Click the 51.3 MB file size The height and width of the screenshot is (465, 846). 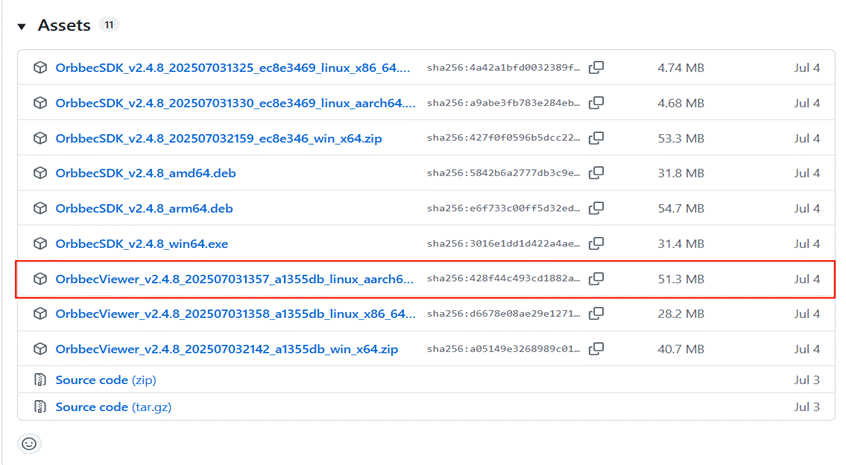[681, 279]
